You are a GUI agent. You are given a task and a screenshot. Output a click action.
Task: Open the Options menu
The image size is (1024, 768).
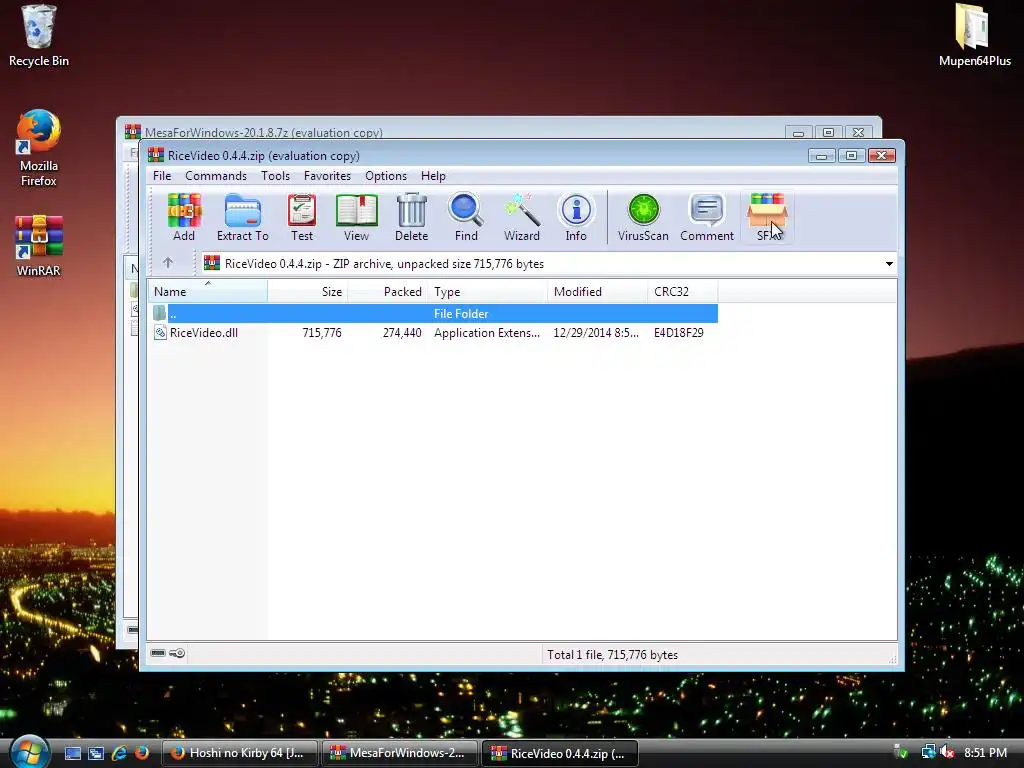(x=386, y=176)
